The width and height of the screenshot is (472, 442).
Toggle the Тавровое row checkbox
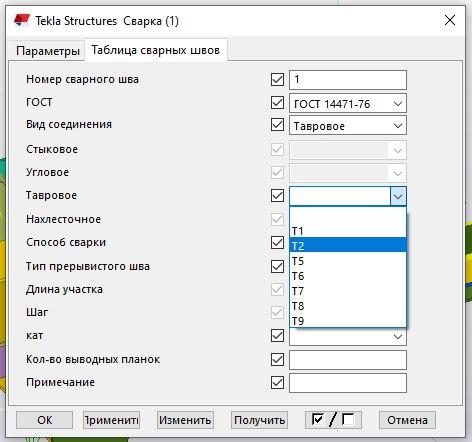point(277,196)
